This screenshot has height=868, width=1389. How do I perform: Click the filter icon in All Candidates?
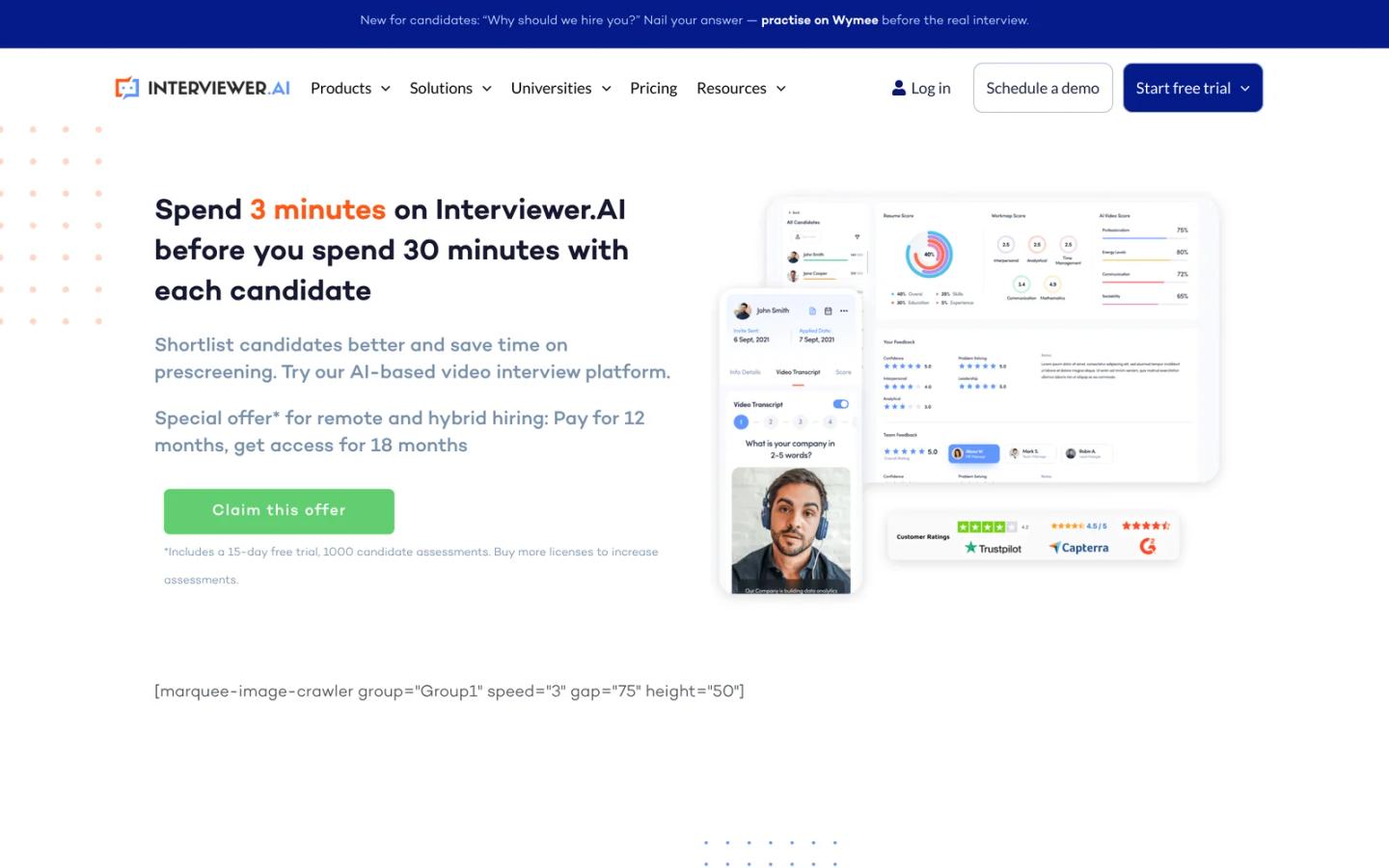pos(858,237)
